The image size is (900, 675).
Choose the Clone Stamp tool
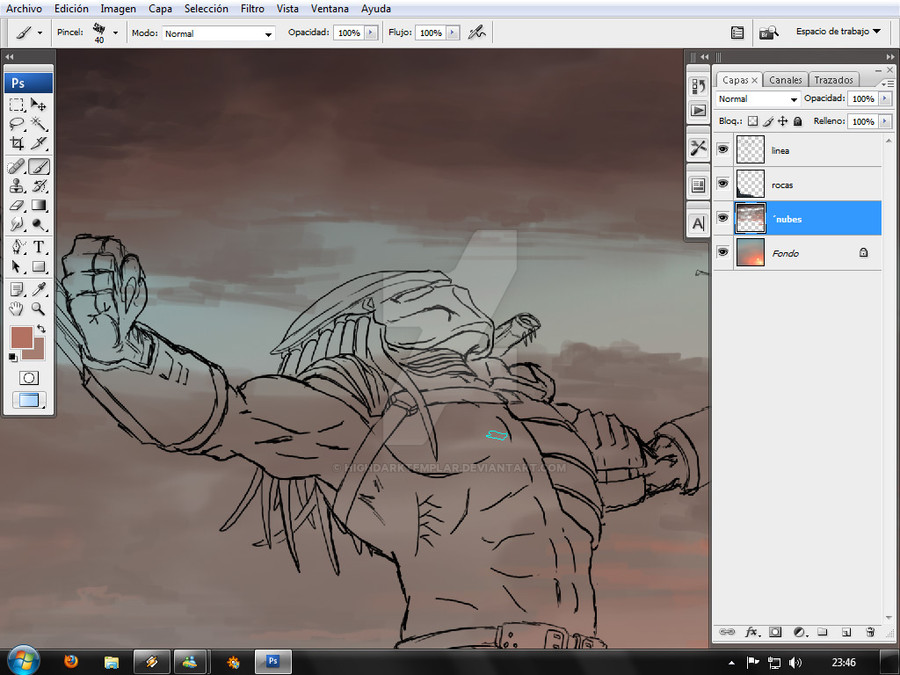[17, 186]
